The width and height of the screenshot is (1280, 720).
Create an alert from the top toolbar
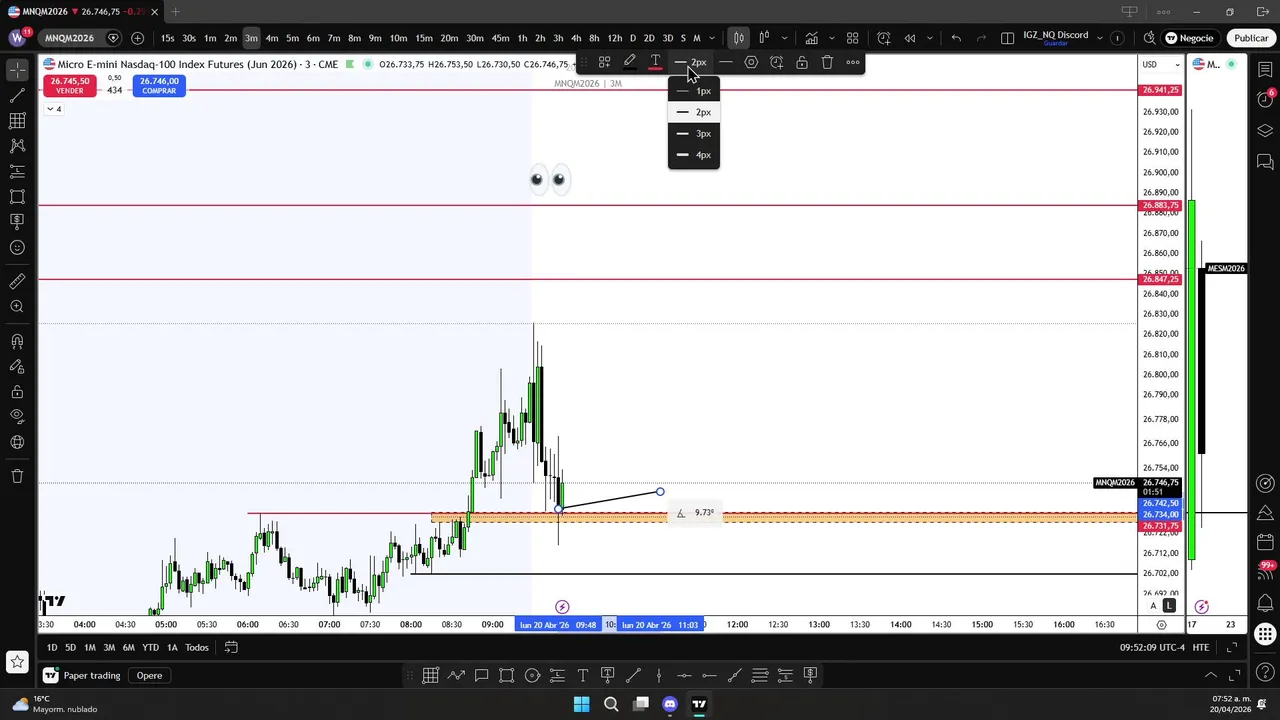(x=884, y=38)
